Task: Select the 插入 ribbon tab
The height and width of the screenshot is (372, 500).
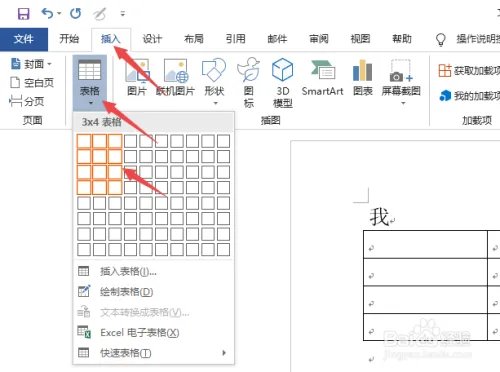Action: (110, 39)
